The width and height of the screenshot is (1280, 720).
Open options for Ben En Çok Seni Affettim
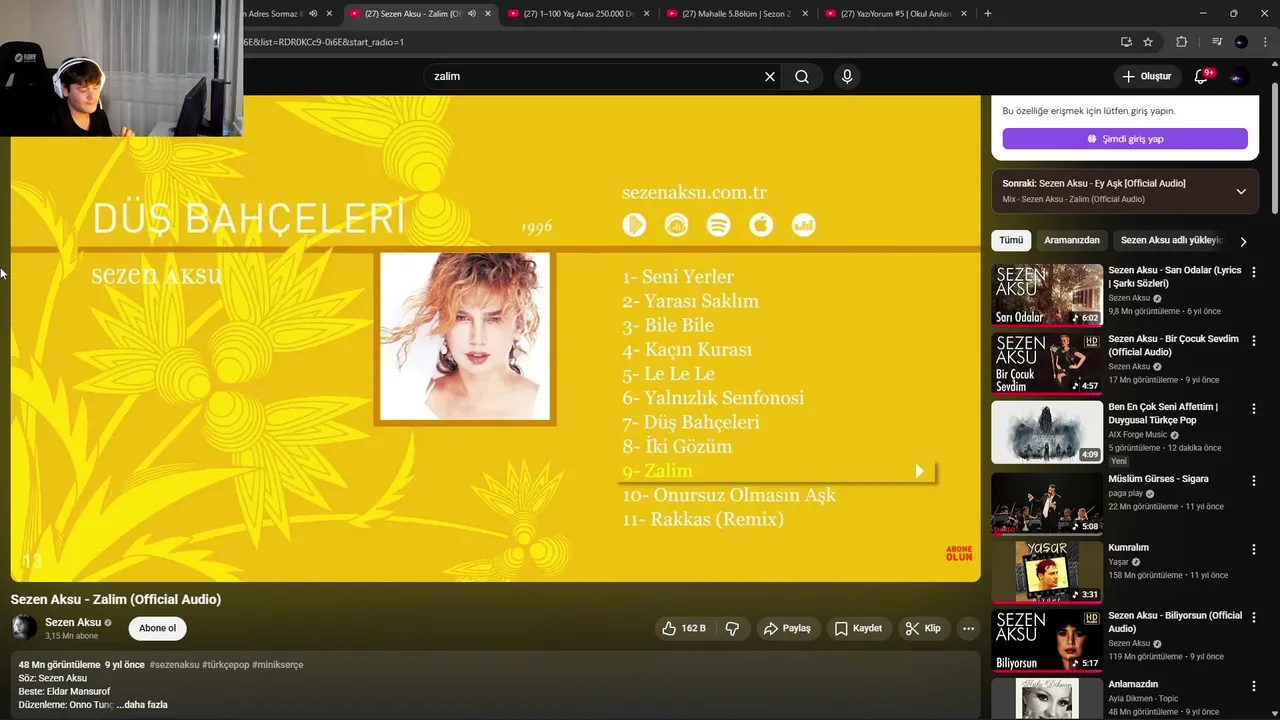click(x=1254, y=409)
